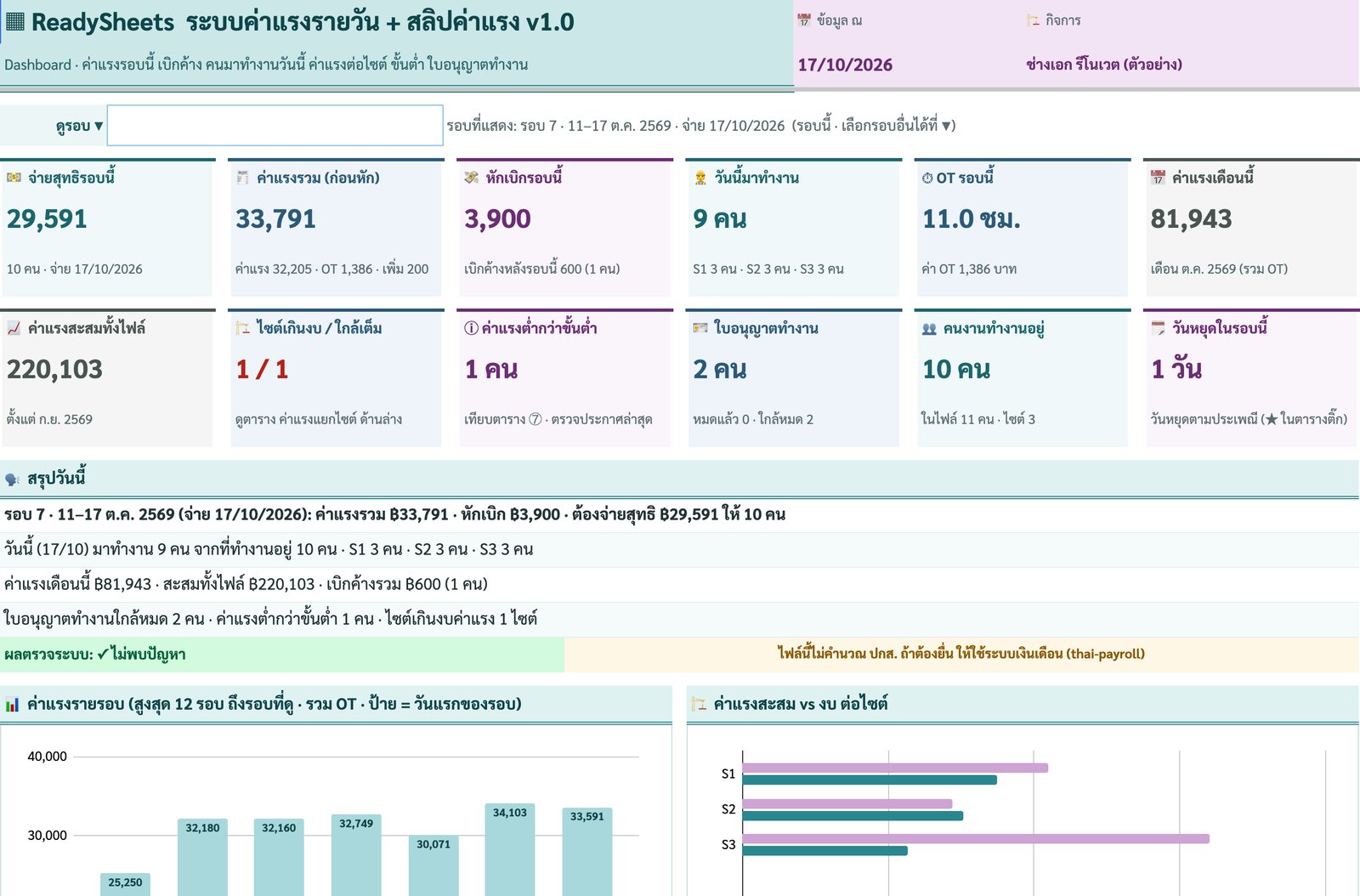Click the clock icon on OT รอบนี้ card

[x=927, y=178]
